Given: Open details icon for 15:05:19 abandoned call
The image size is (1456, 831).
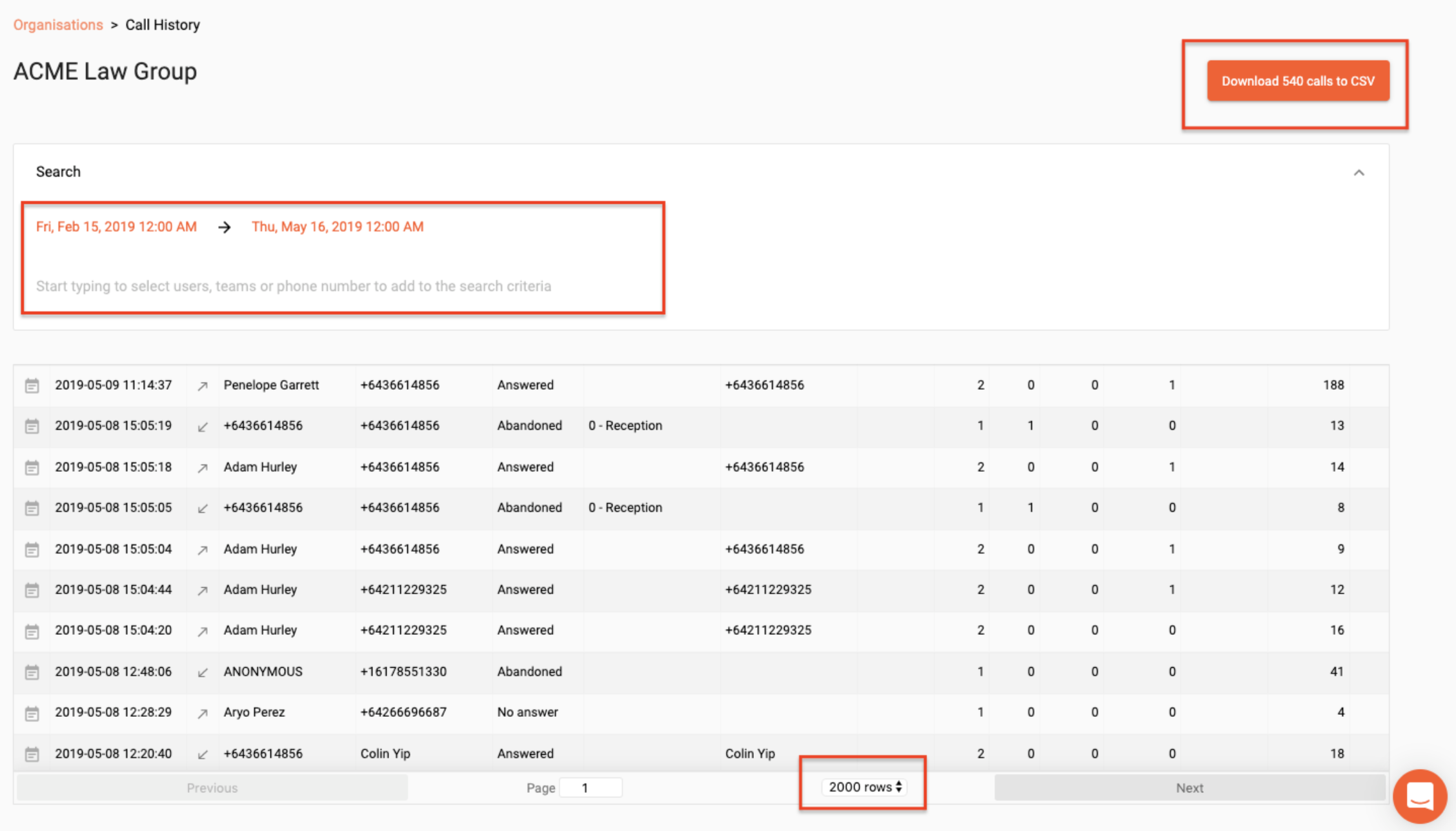Looking at the screenshot, I should point(32,426).
